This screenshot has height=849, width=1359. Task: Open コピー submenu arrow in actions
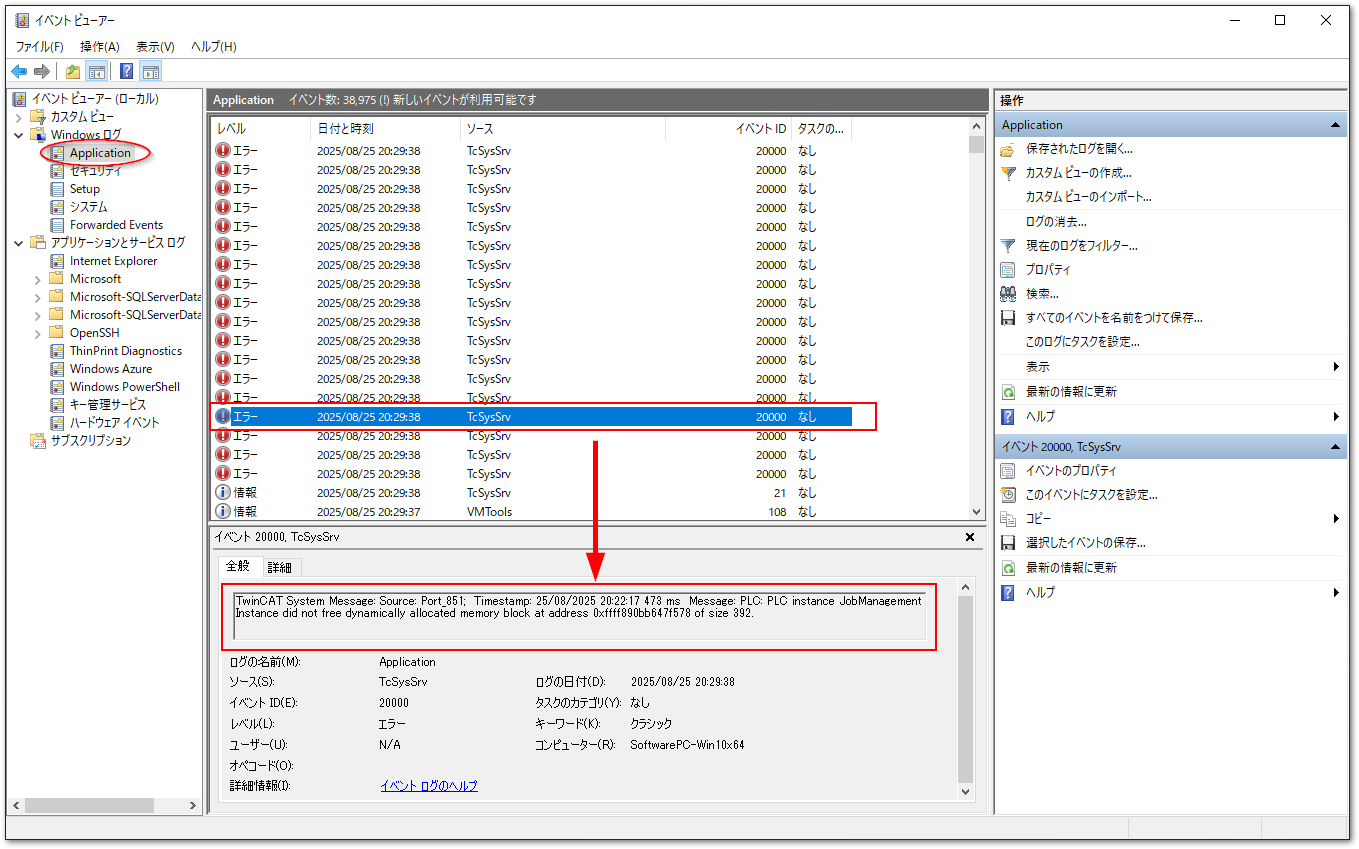tap(1336, 519)
